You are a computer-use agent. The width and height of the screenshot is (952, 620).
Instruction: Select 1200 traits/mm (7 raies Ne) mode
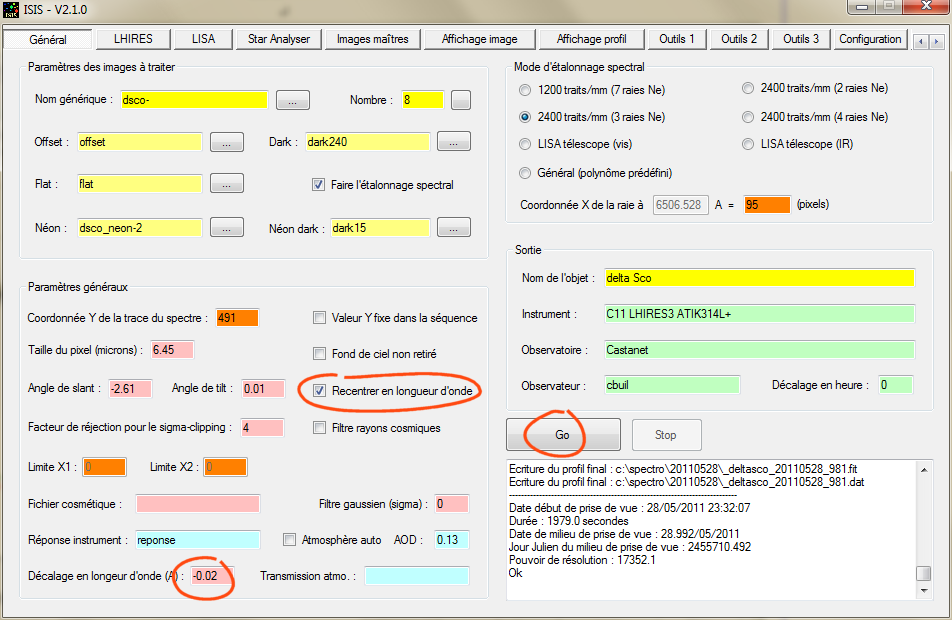[x=526, y=89]
